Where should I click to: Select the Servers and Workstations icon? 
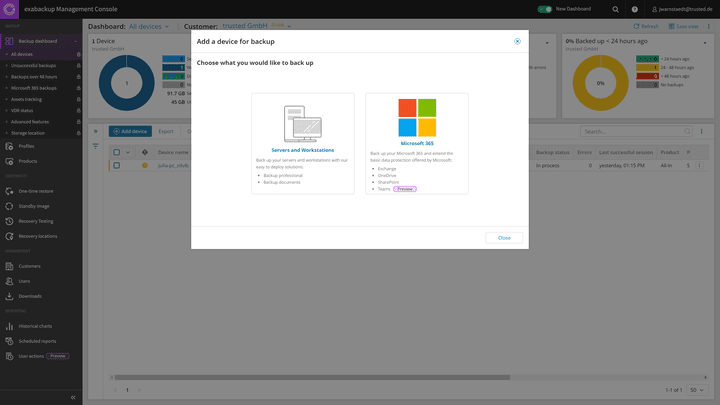coord(303,124)
